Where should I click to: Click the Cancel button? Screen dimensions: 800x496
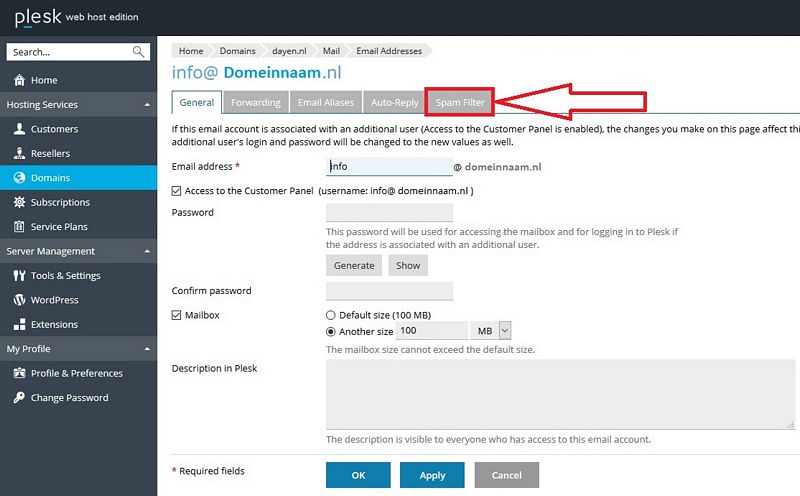tap(507, 475)
